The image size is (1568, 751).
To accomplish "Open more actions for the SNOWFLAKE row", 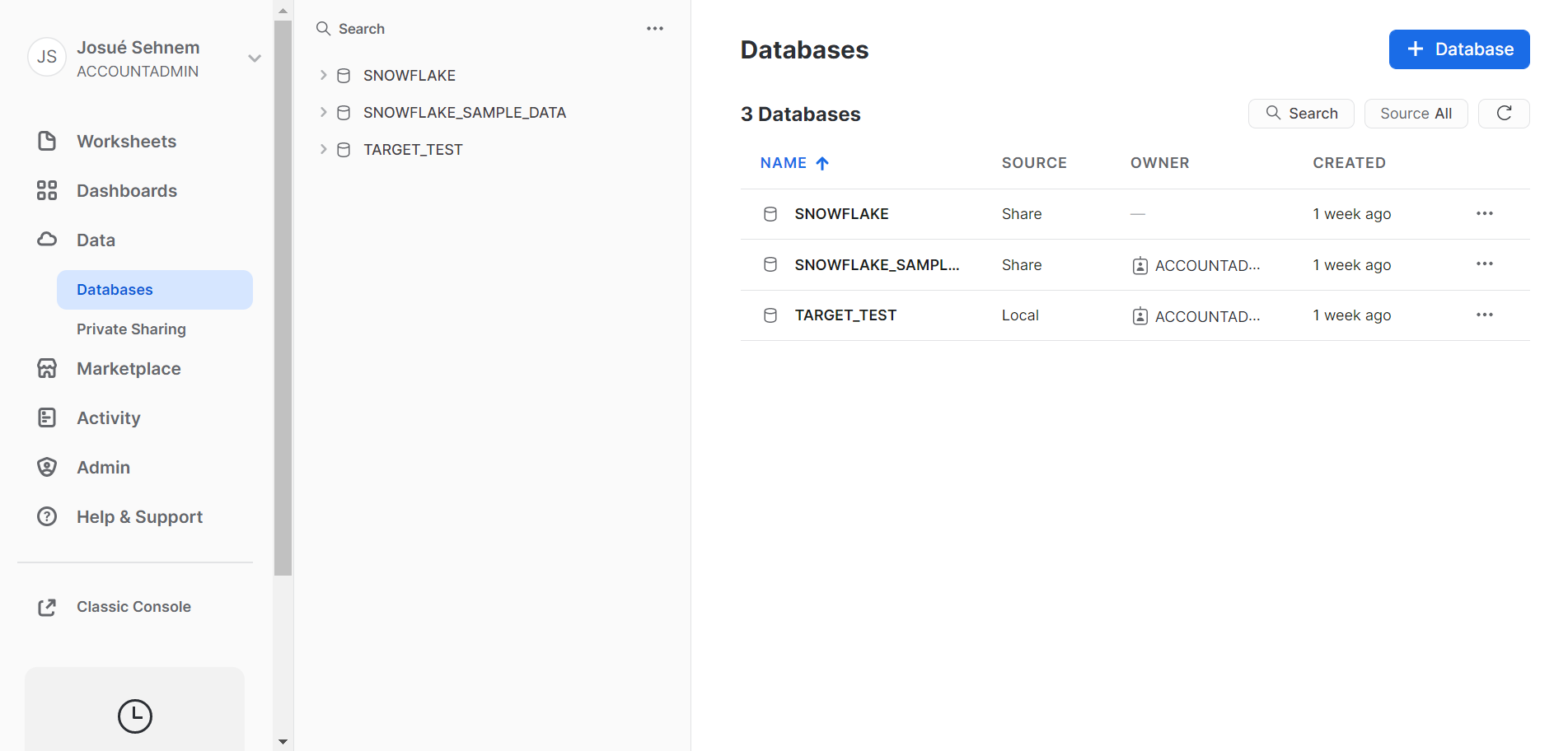I will 1485,213.
